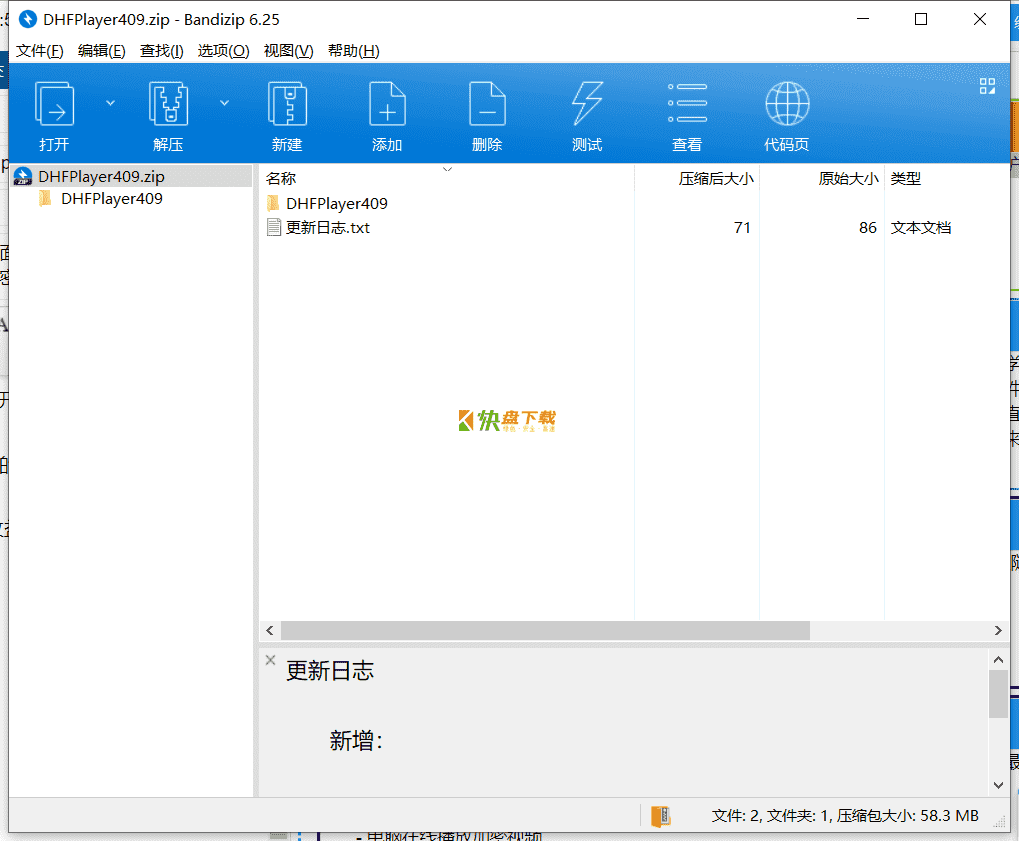Click the horizontal scrollbar thumb in file list
Screen dimensions: 1019x841
point(545,630)
